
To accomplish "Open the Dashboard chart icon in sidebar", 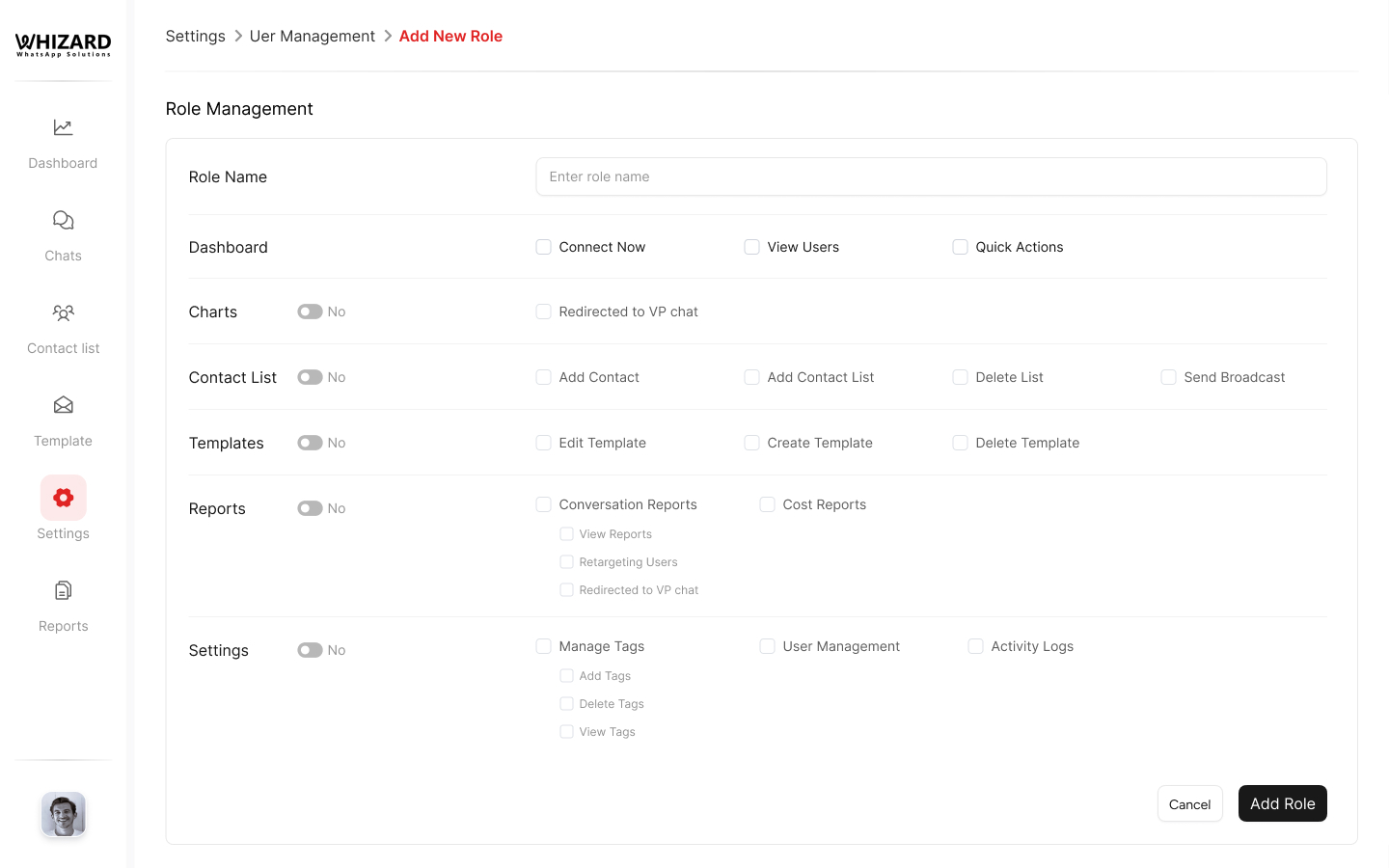I will (x=63, y=127).
